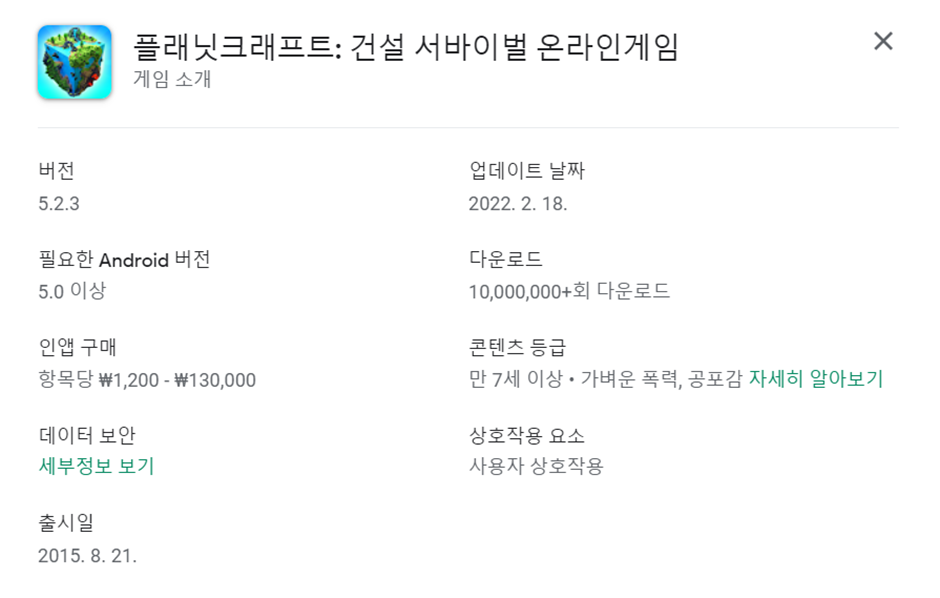Close the game info dialog
This screenshot has width=940, height=598.
[883, 41]
